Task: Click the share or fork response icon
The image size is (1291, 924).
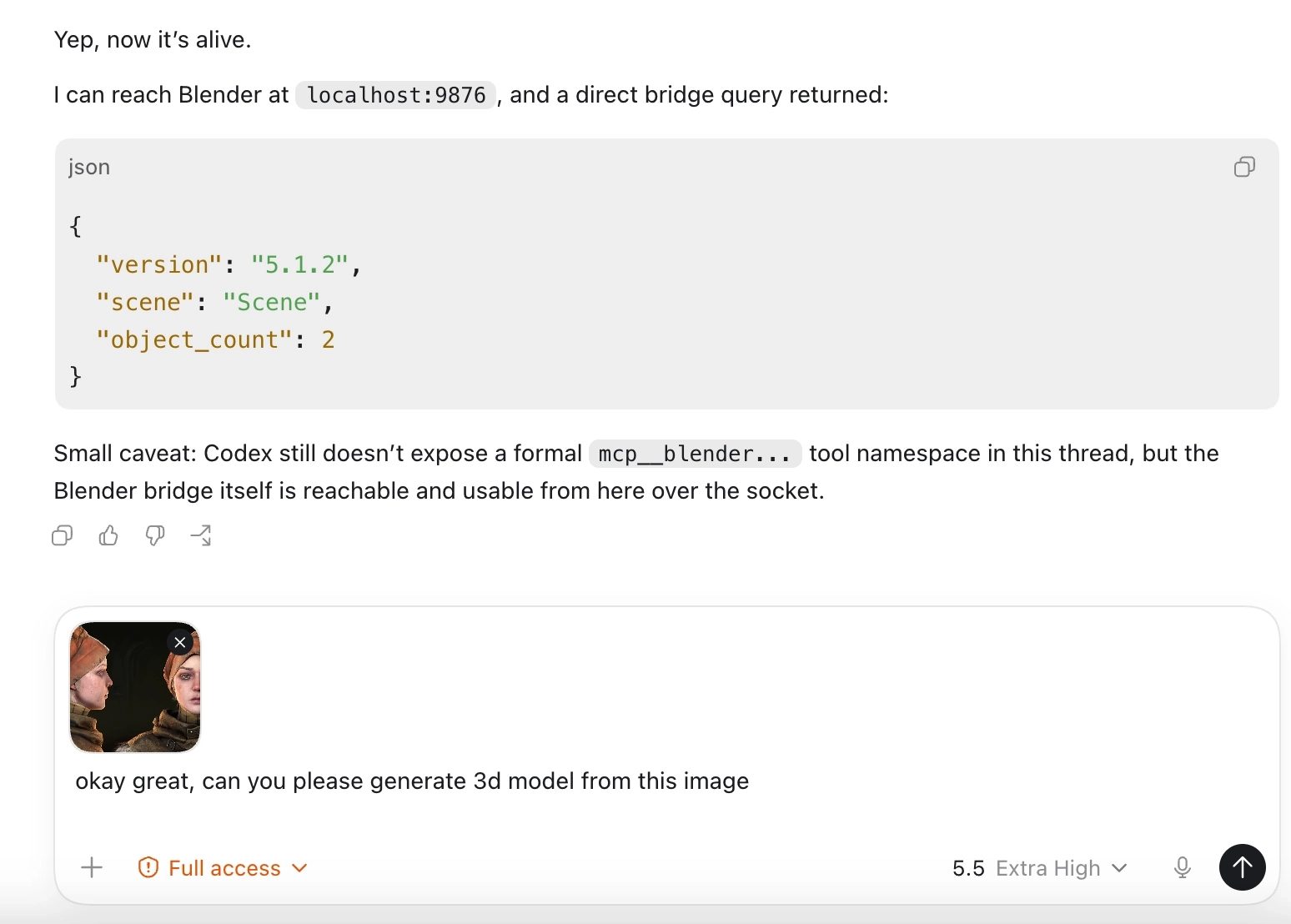Action: tap(201, 535)
